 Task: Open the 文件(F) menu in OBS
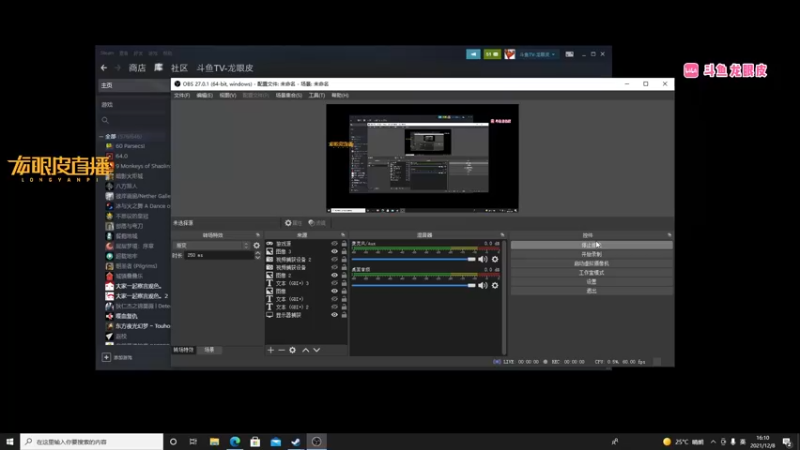coord(182,95)
